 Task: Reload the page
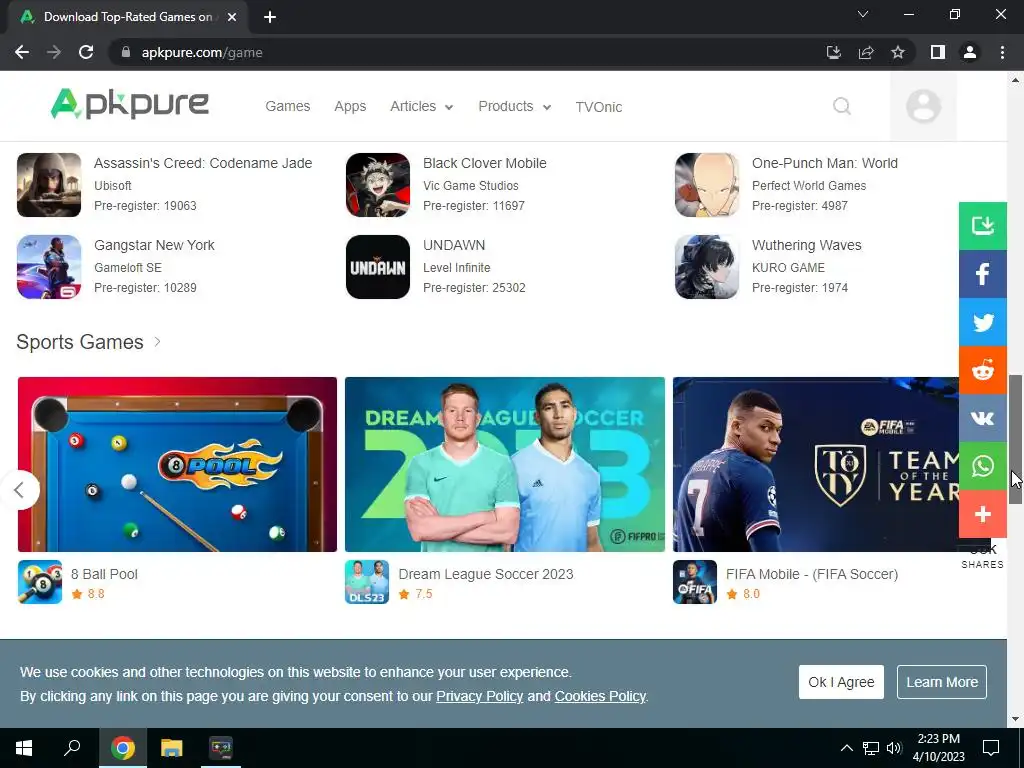tap(86, 52)
